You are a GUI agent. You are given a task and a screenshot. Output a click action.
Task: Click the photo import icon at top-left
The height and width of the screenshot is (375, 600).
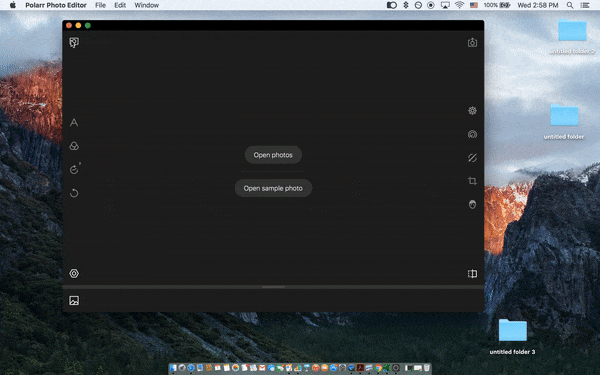pyautogui.click(x=74, y=42)
